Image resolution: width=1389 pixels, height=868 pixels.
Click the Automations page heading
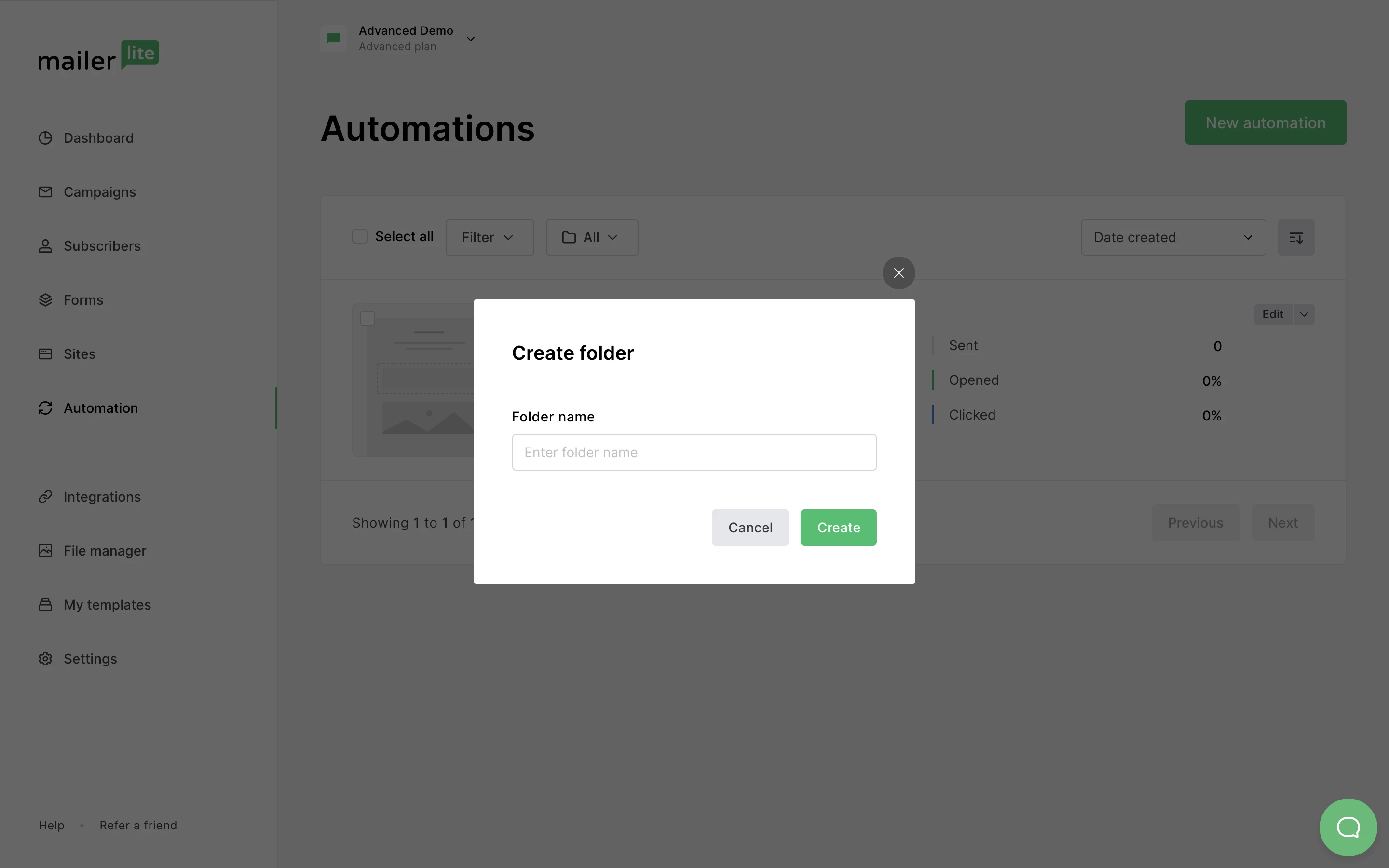428,128
